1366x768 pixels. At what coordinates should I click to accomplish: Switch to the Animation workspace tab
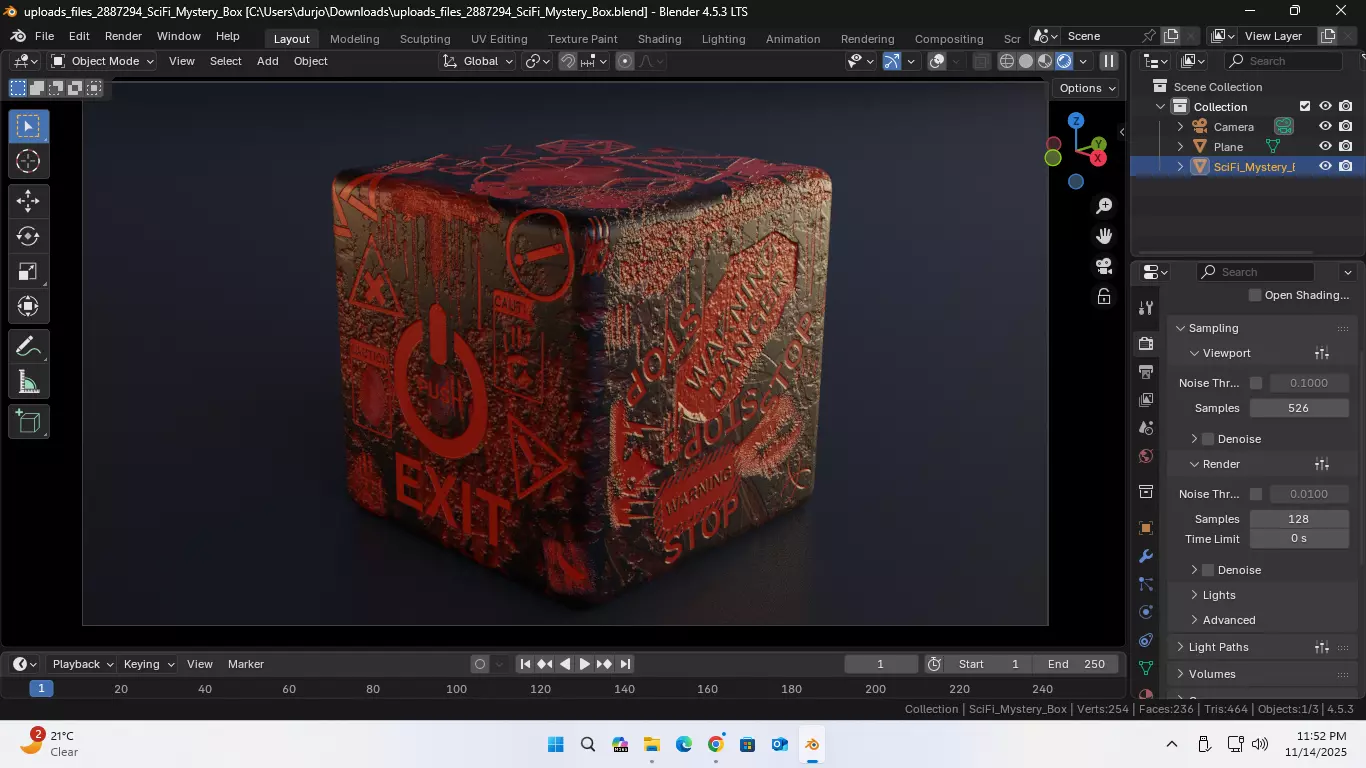click(x=793, y=39)
